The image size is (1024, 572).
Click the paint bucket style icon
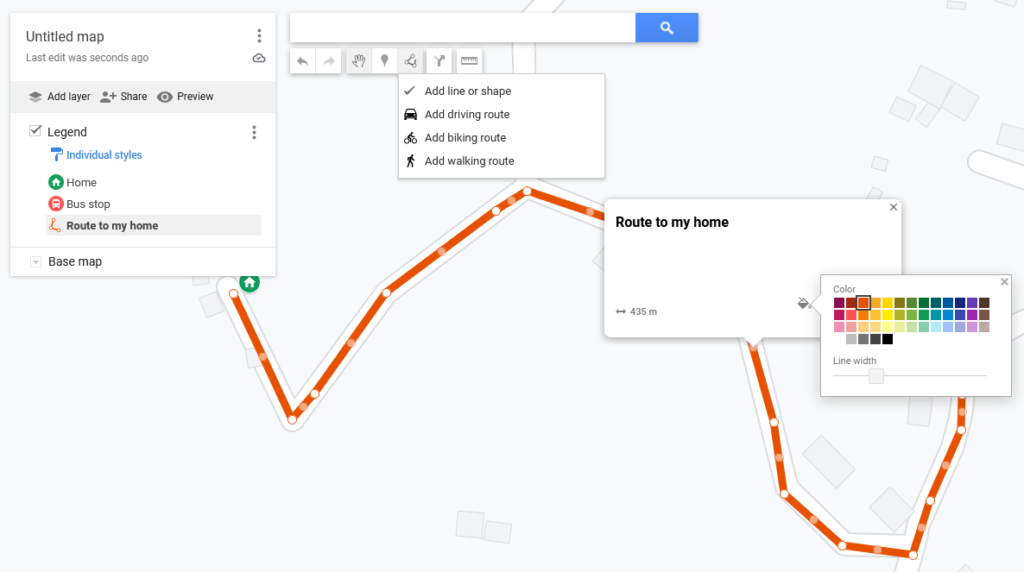802,302
